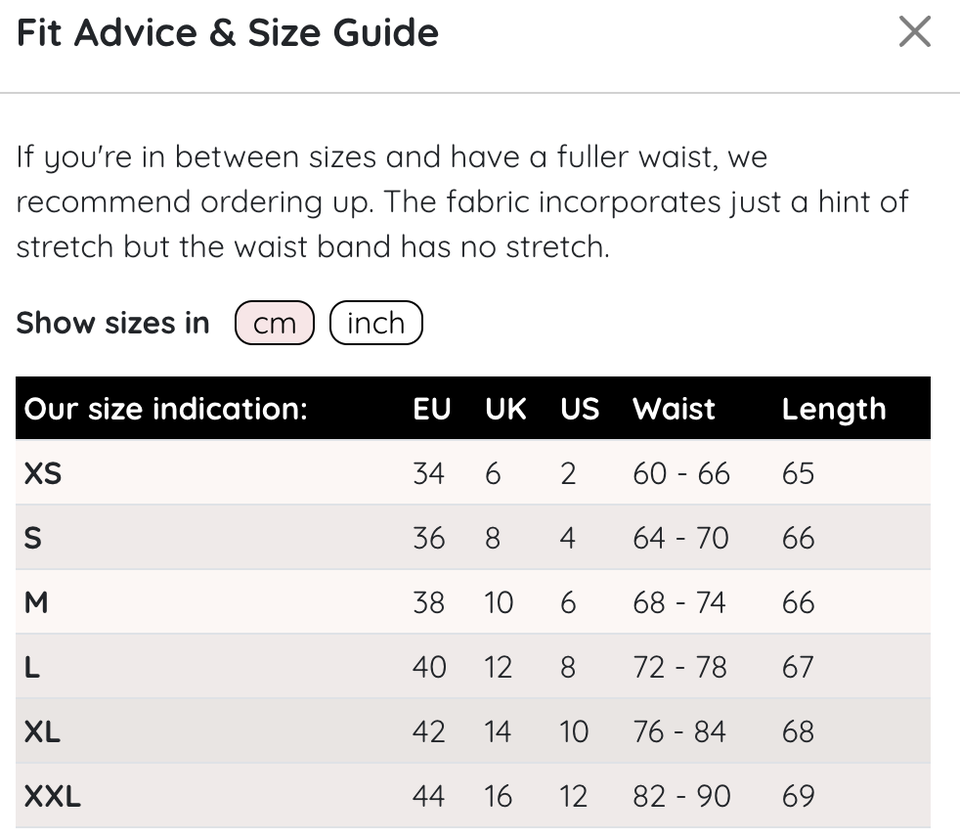Click the Fit Advice & Size Guide title

coord(228,33)
